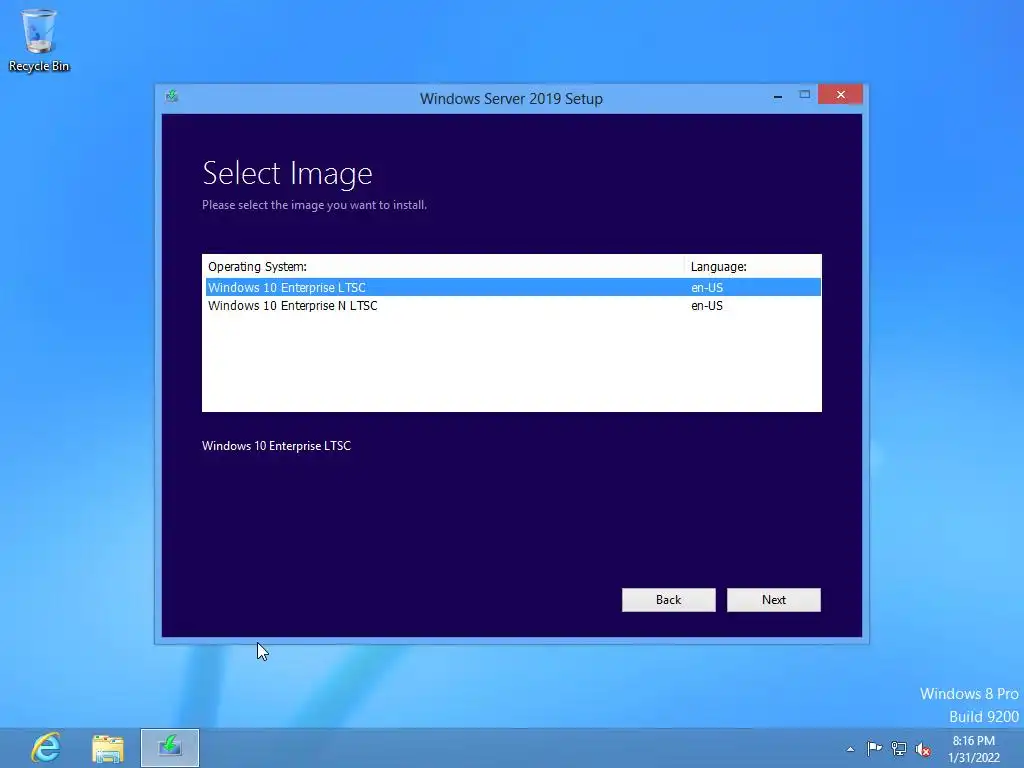Click the Windows Server 2019 Setup title

(511, 99)
